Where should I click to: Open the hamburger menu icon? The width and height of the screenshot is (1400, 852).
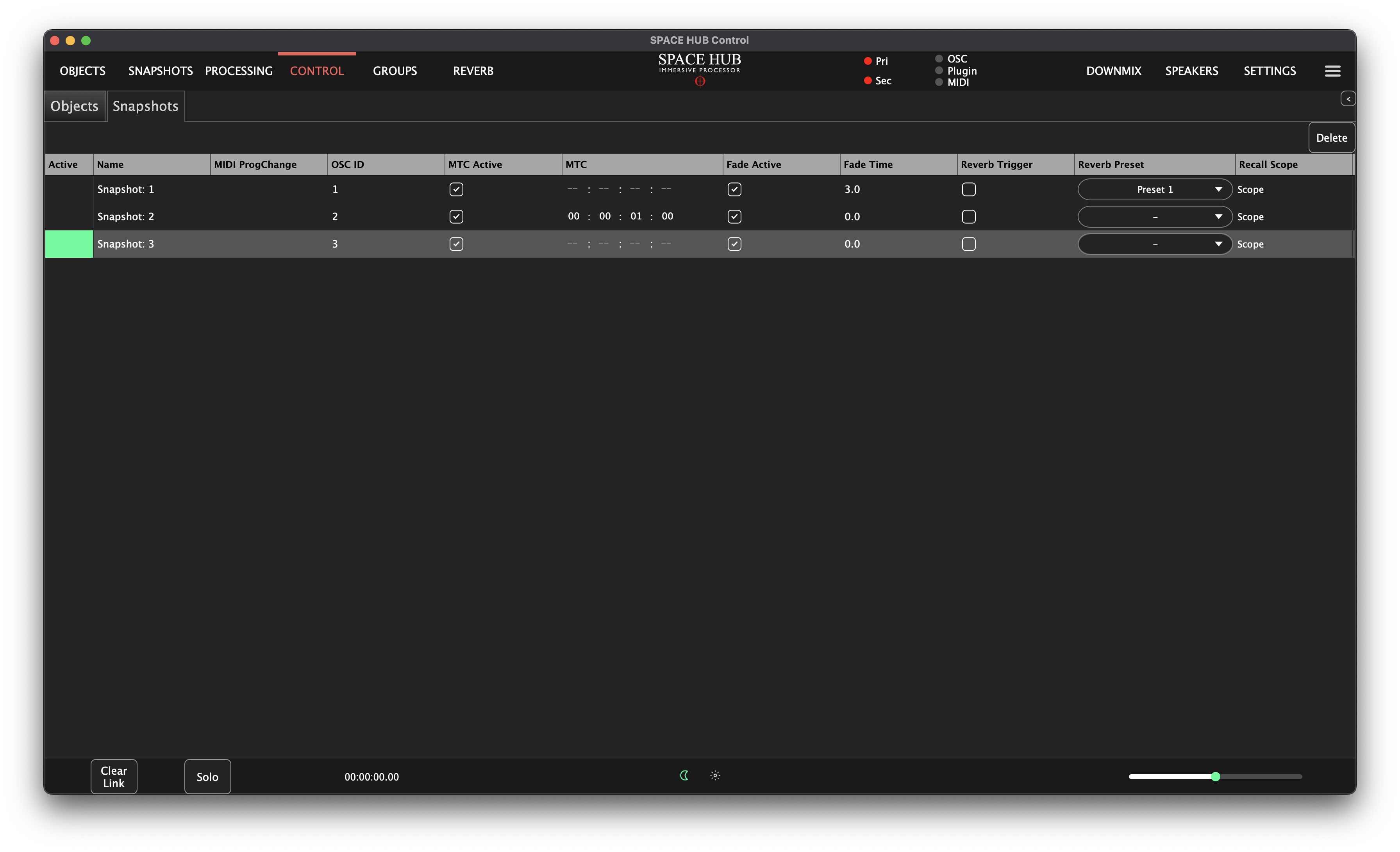(x=1332, y=71)
